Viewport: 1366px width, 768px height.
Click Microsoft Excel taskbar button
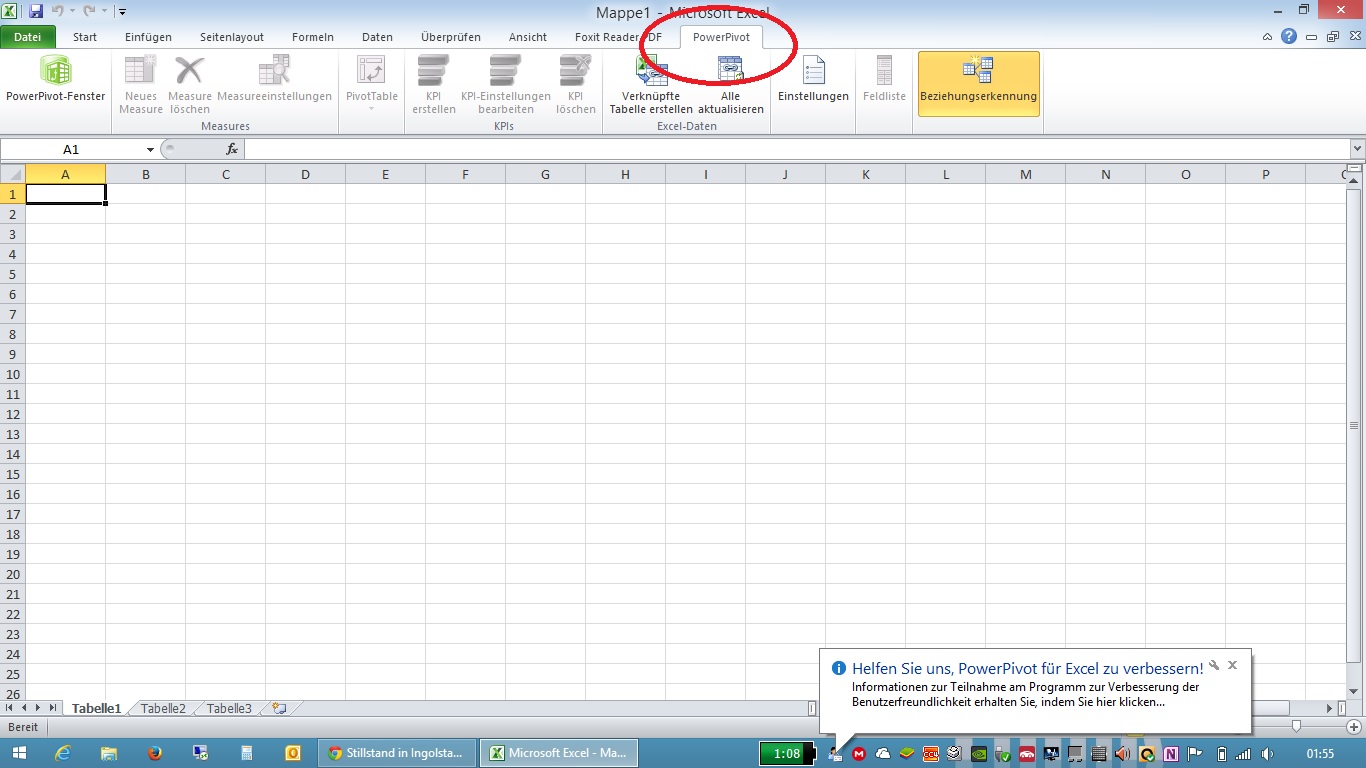point(557,753)
